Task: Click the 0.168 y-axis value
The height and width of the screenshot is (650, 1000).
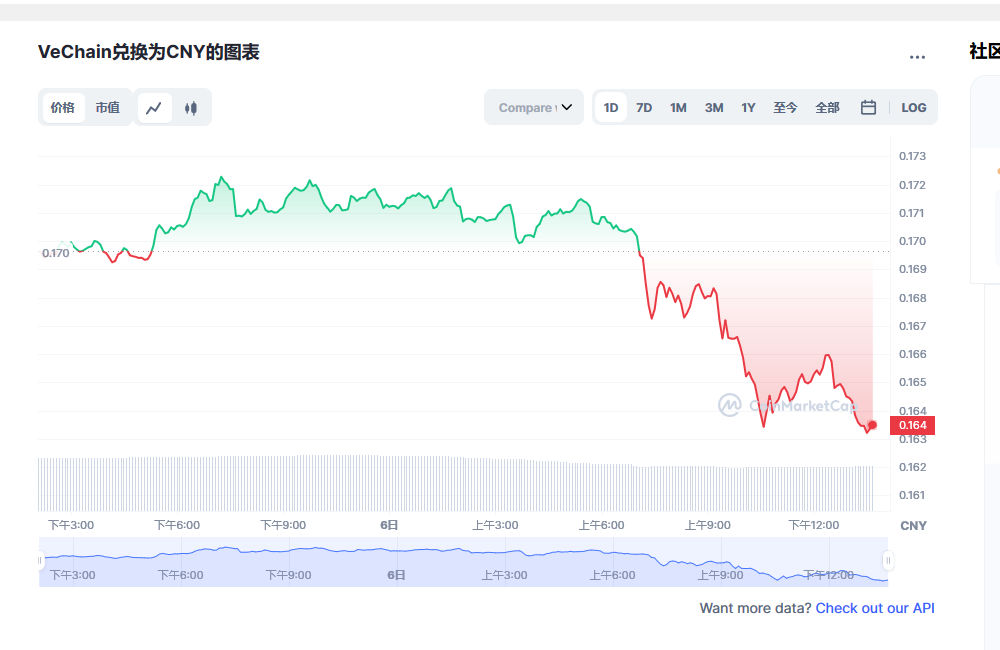Action: 912,298
